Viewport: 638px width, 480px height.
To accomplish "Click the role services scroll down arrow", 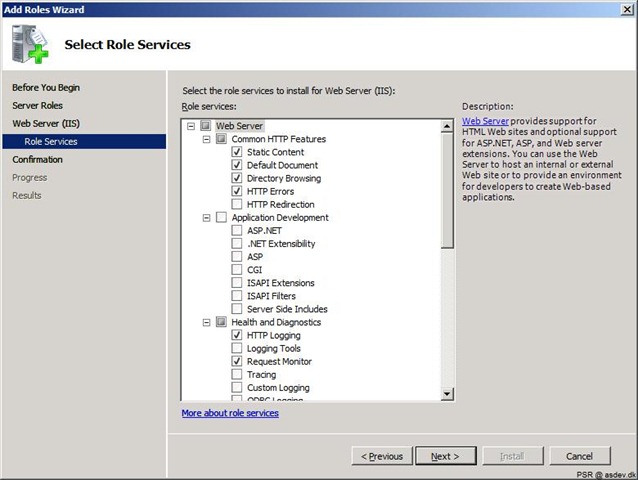I will [x=447, y=394].
